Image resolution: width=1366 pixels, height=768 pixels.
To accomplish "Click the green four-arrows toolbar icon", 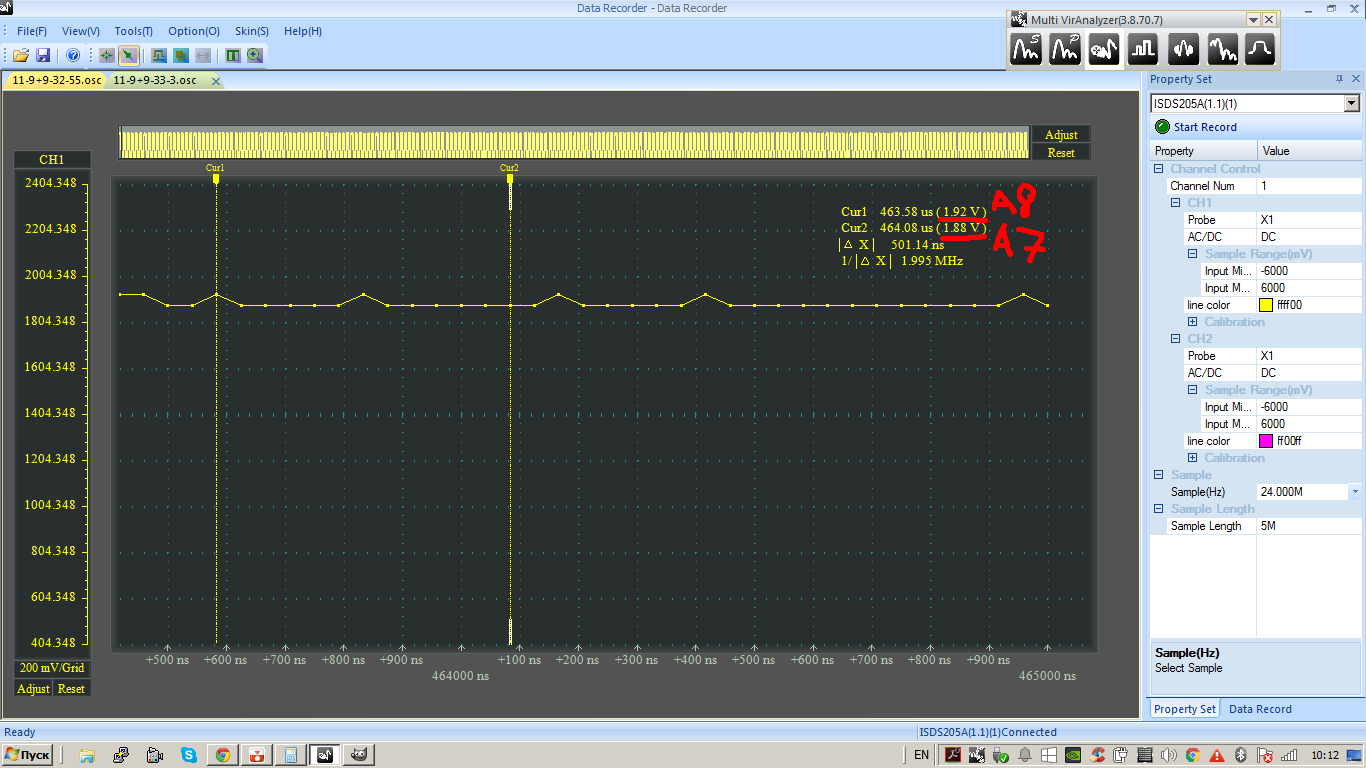I will 107,55.
